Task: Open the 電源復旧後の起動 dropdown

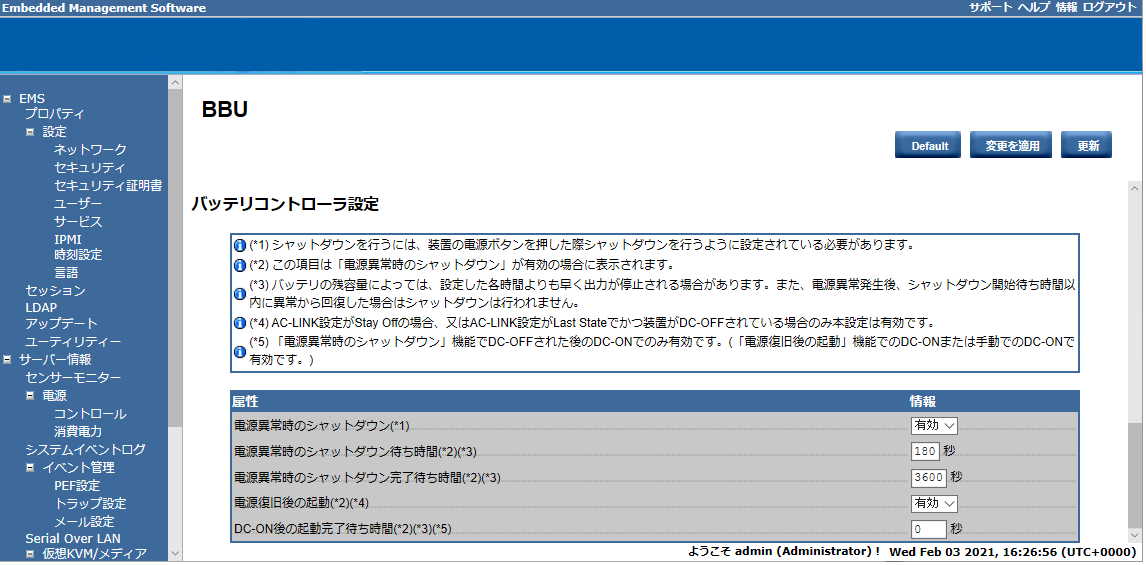Action: coord(934,504)
